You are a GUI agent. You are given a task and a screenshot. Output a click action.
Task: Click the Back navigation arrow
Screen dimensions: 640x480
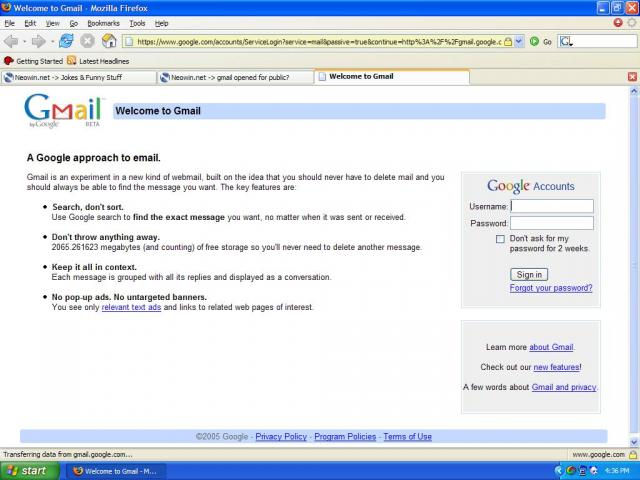11,41
